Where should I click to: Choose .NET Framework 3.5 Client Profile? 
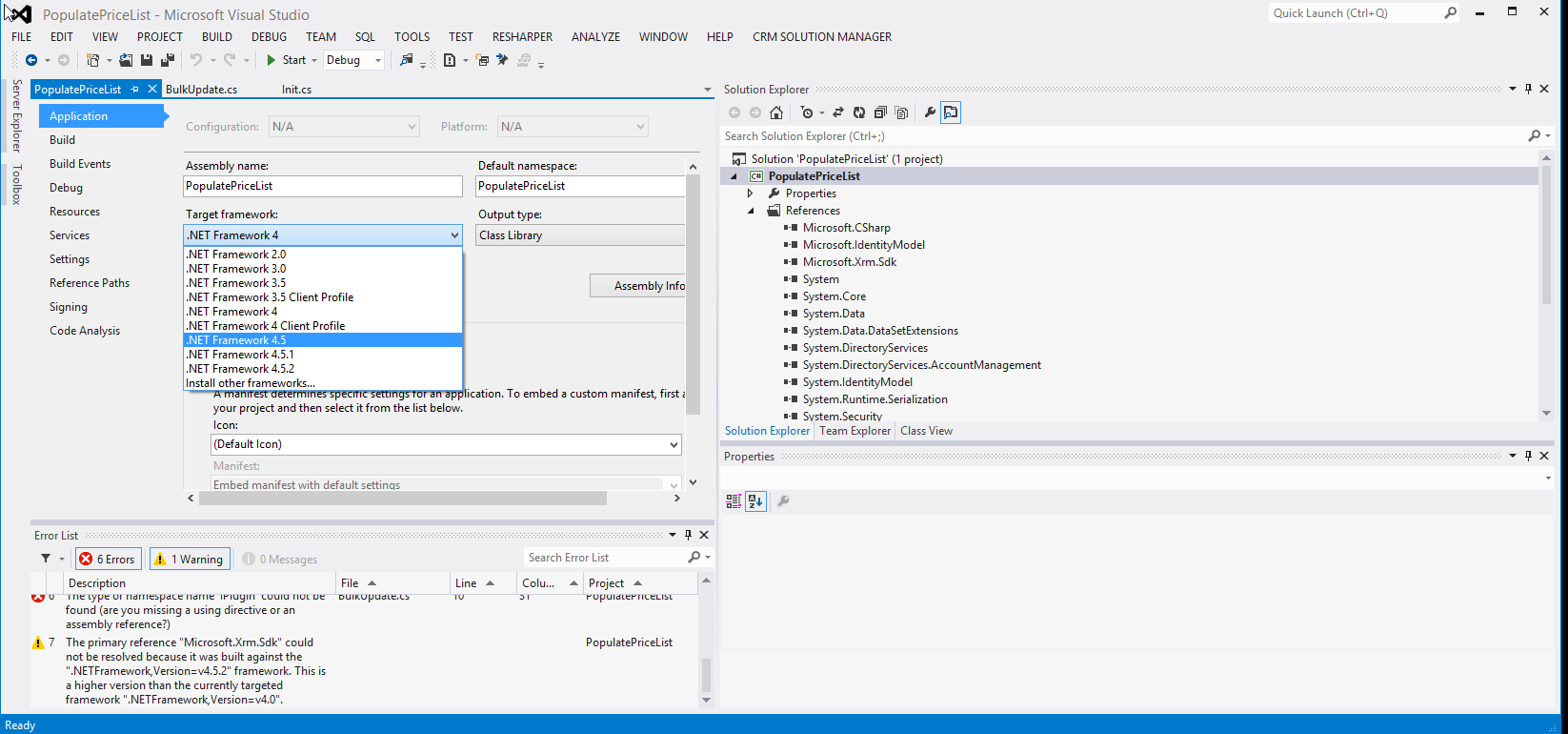(x=323, y=297)
